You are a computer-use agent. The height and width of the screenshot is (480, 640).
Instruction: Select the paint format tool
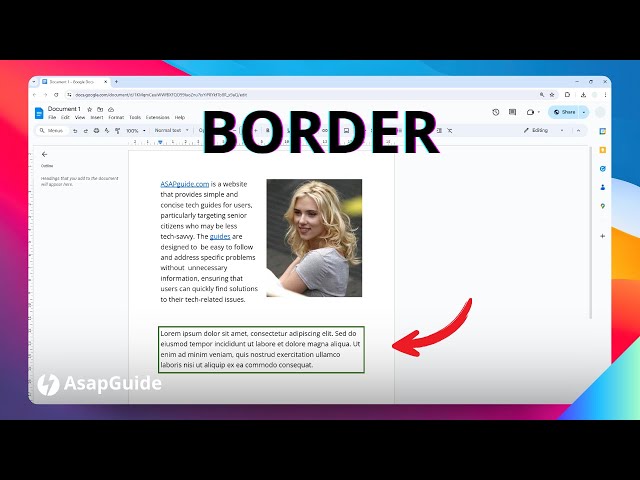click(x=118, y=131)
